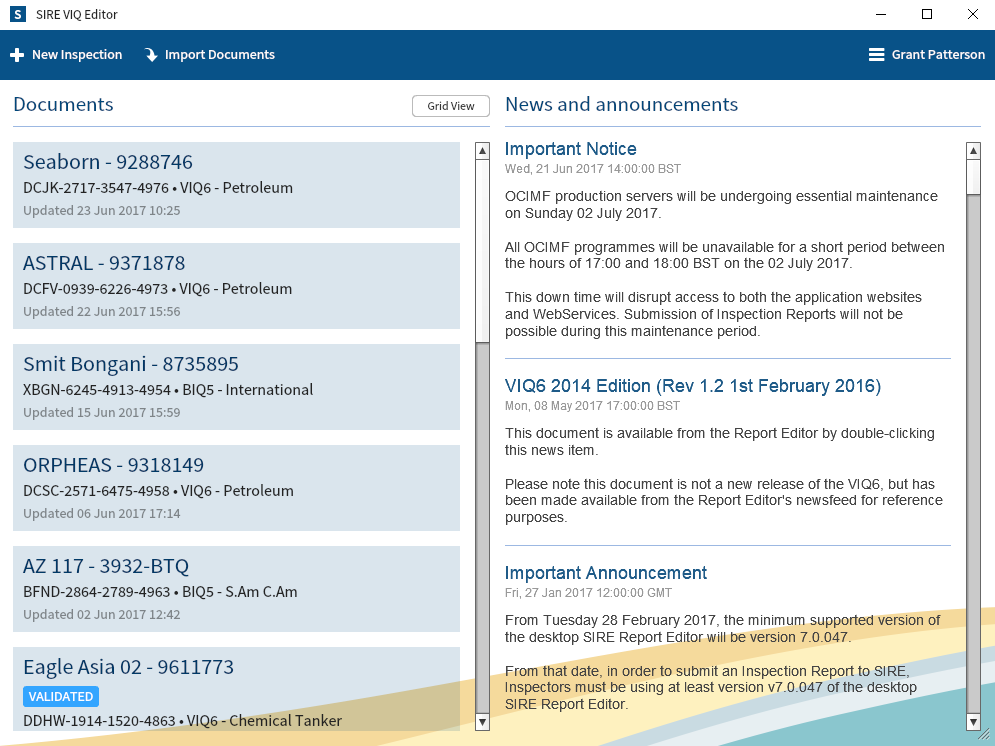Image resolution: width=995 pixels, height=746 pixels.
Task: Open the Smit Bongani - 8735895 document
Action: click(236, 386)
